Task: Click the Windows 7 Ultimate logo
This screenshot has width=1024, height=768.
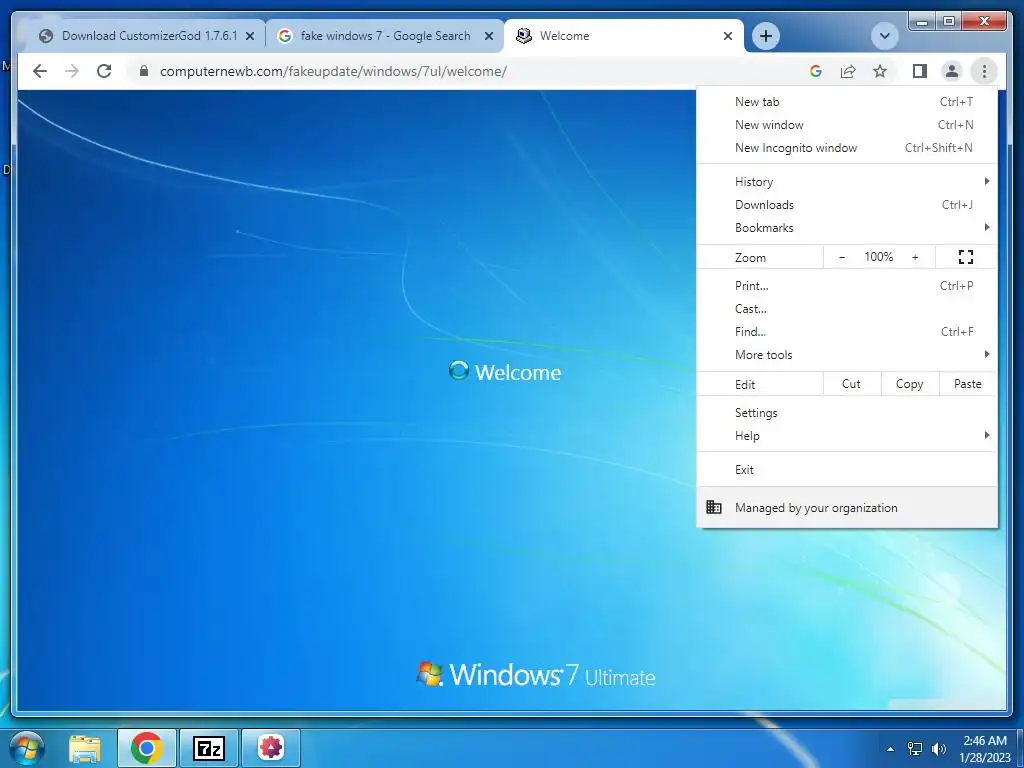Action: tap(536, 675)
